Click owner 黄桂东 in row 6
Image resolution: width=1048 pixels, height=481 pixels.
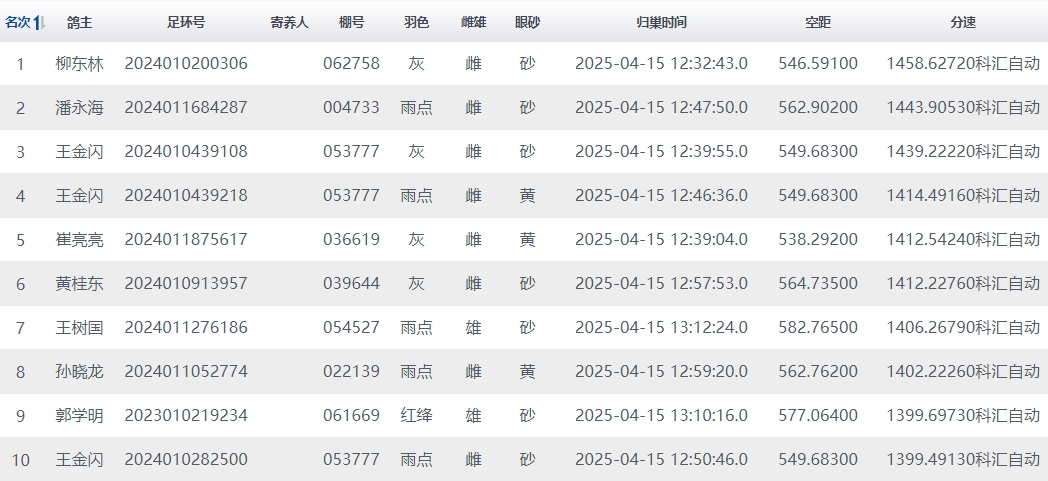pos(80,284)
